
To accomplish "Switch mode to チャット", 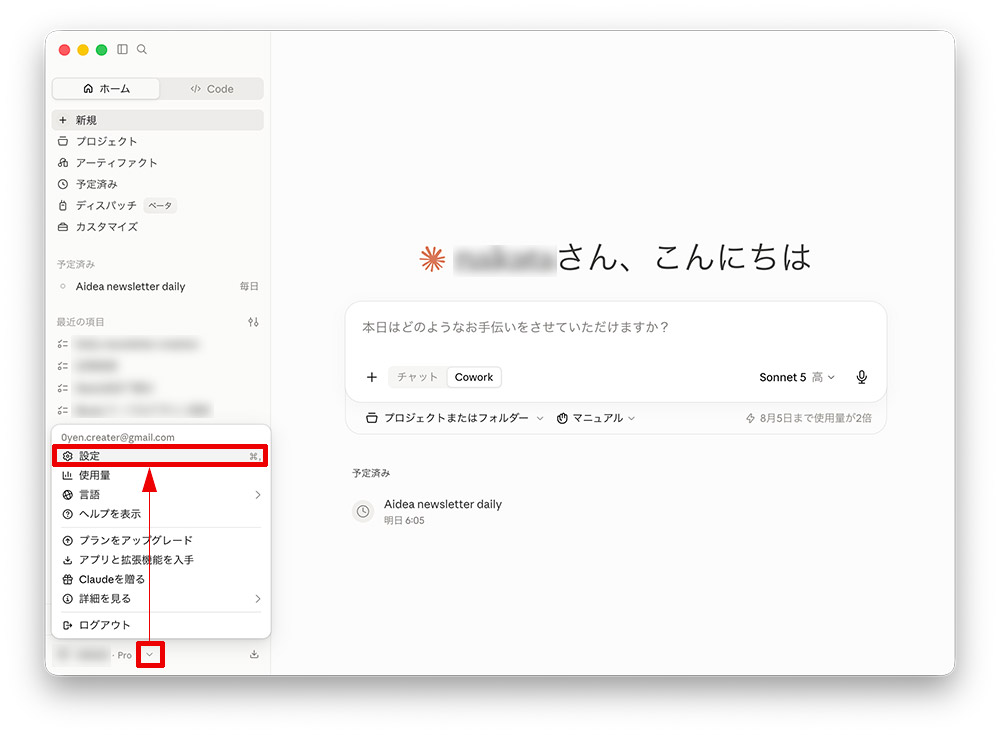I will coord(418,377).
